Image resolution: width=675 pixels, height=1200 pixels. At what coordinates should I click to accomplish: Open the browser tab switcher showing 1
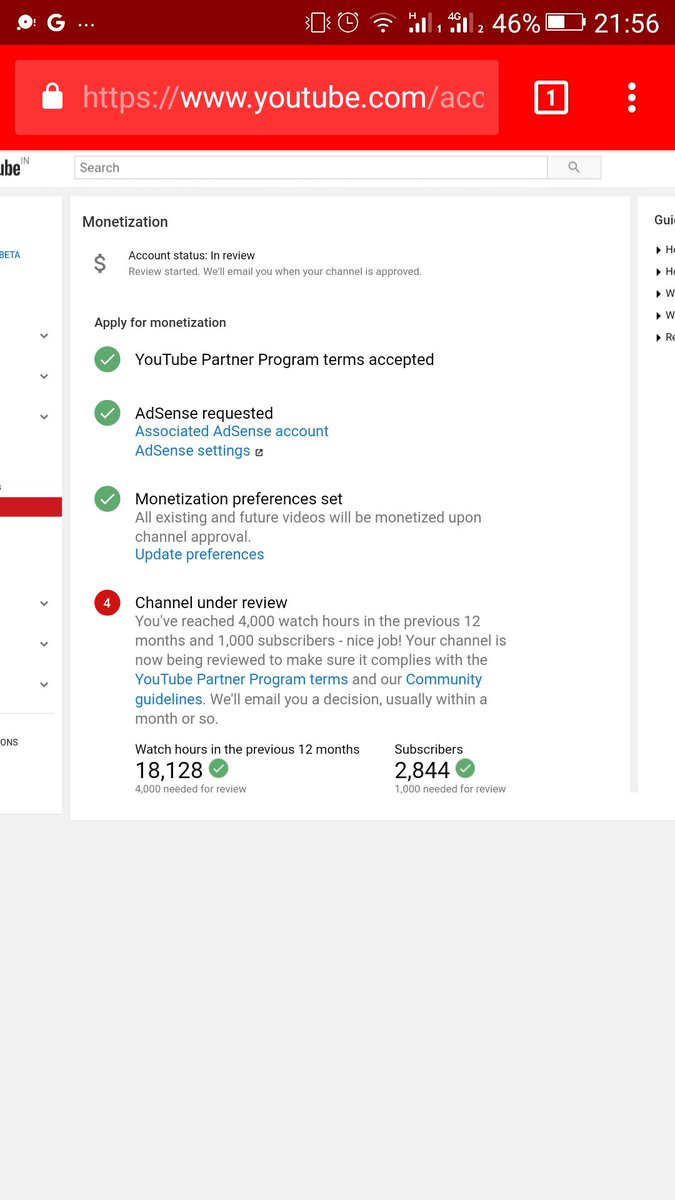[551, 98]
